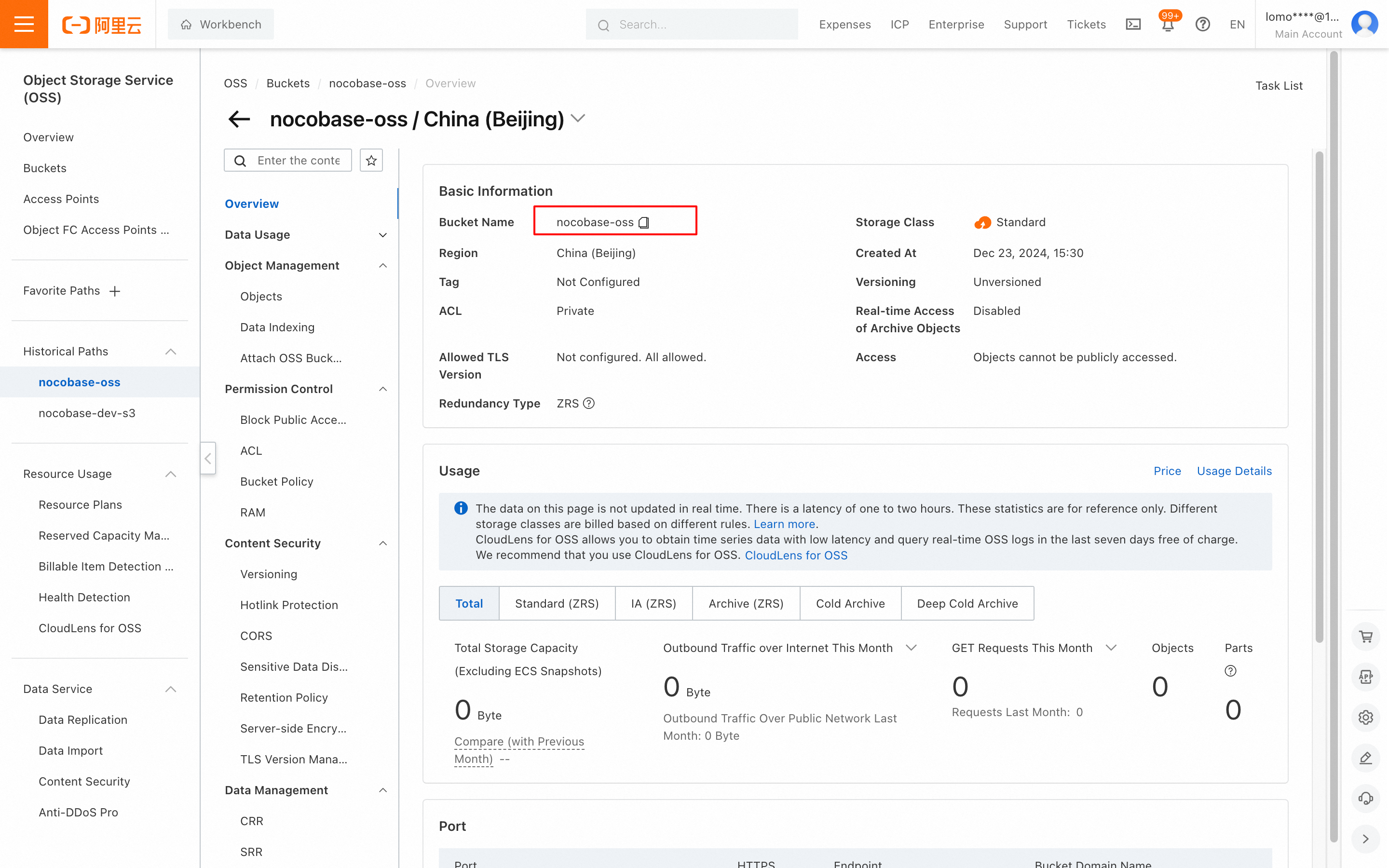Screen dimensions: 1389x868
Task: Click the back arrow beside bucket title
Action: (239, 120)
